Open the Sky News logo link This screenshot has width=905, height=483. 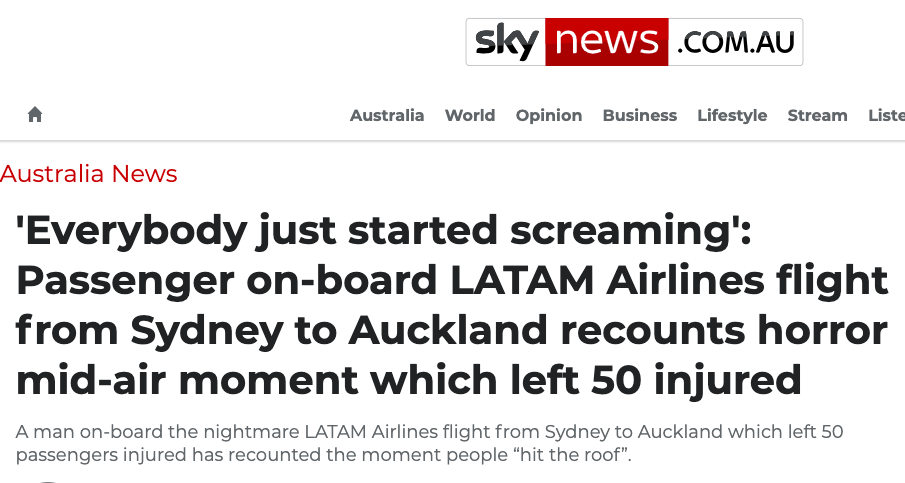coord(634,42)
